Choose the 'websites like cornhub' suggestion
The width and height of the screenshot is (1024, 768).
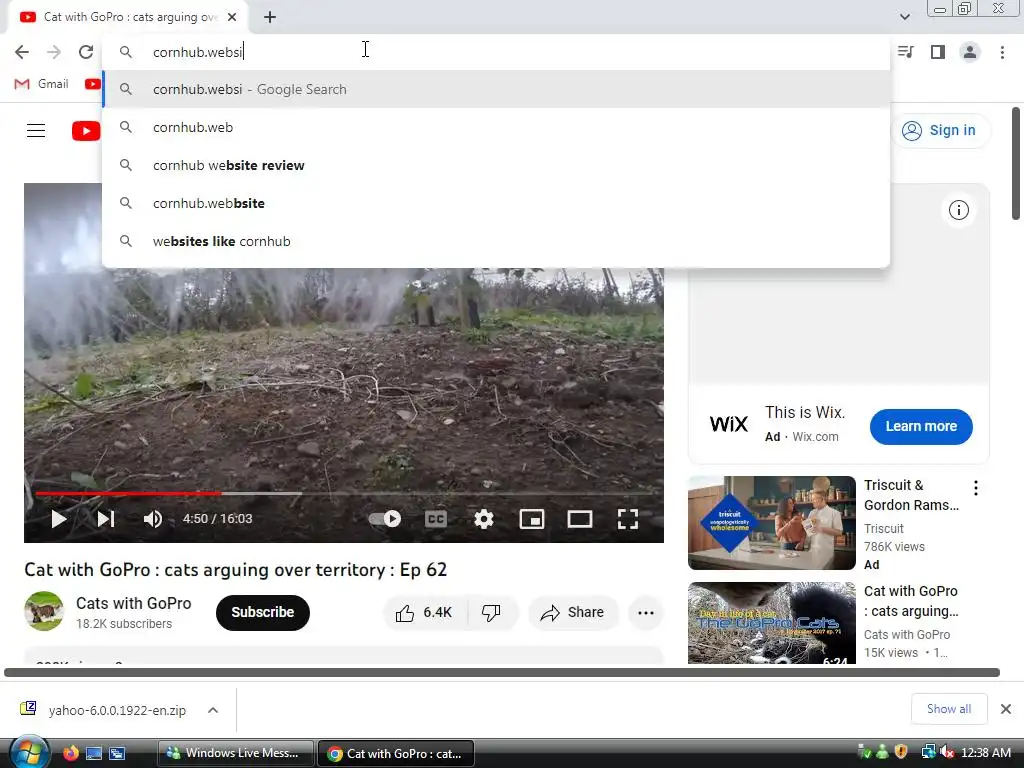[x=496, y=241]
